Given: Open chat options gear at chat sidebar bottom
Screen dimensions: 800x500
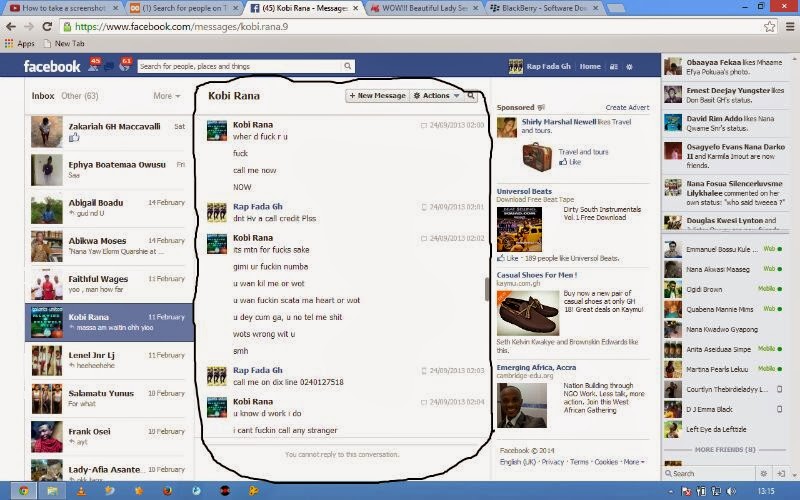Looking at the screenshot, I should 764,473.
